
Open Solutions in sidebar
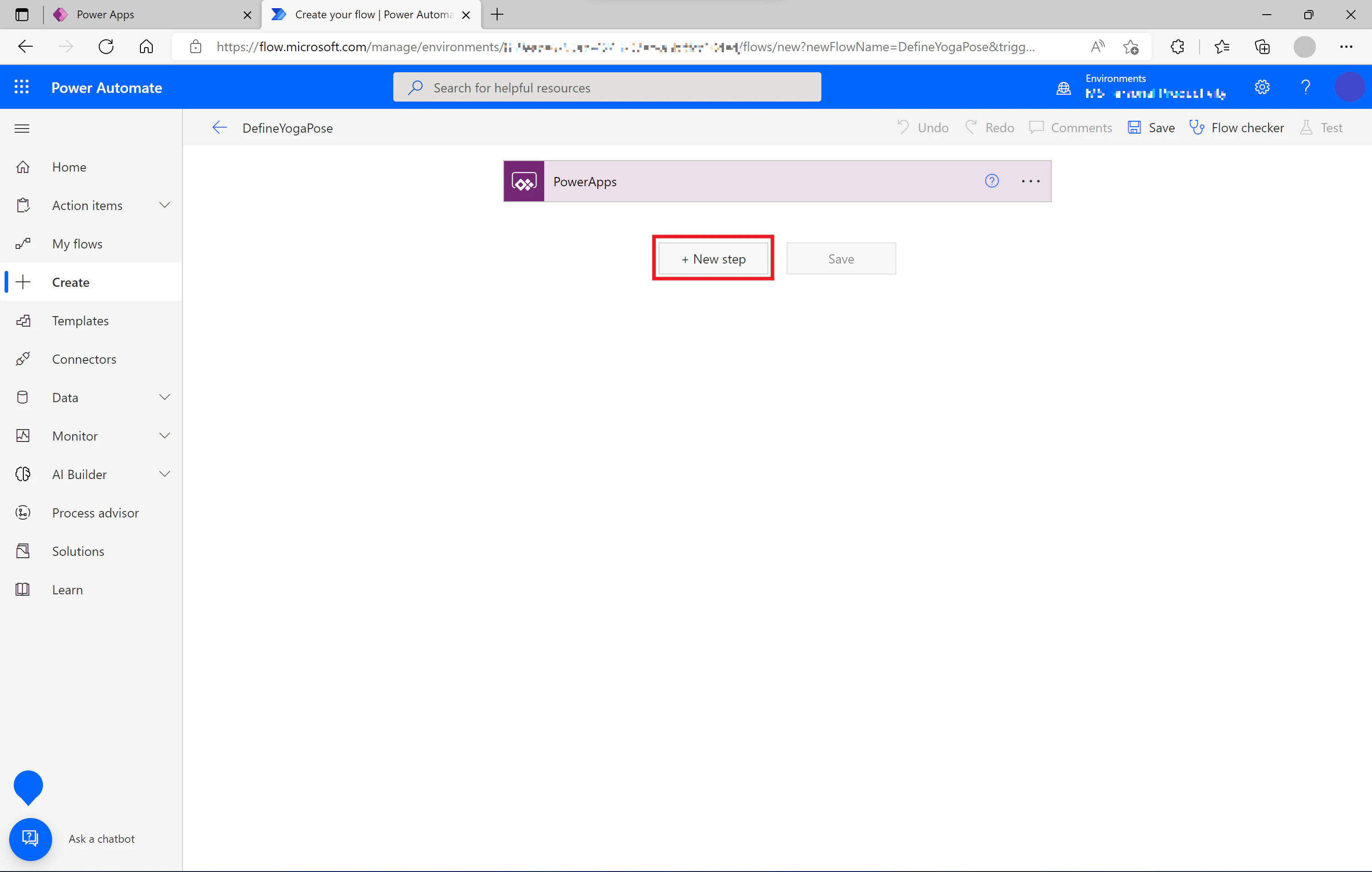(x=91, y=551)
